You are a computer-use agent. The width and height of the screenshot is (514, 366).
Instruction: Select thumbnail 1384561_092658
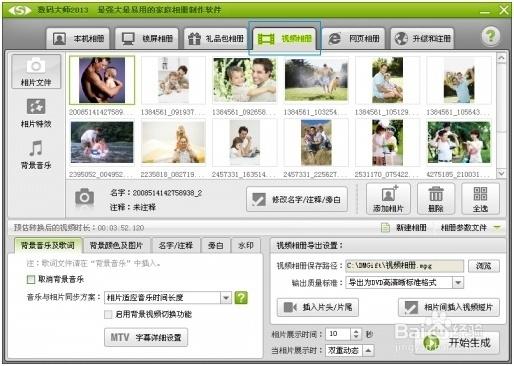click(x=245, y=80)
